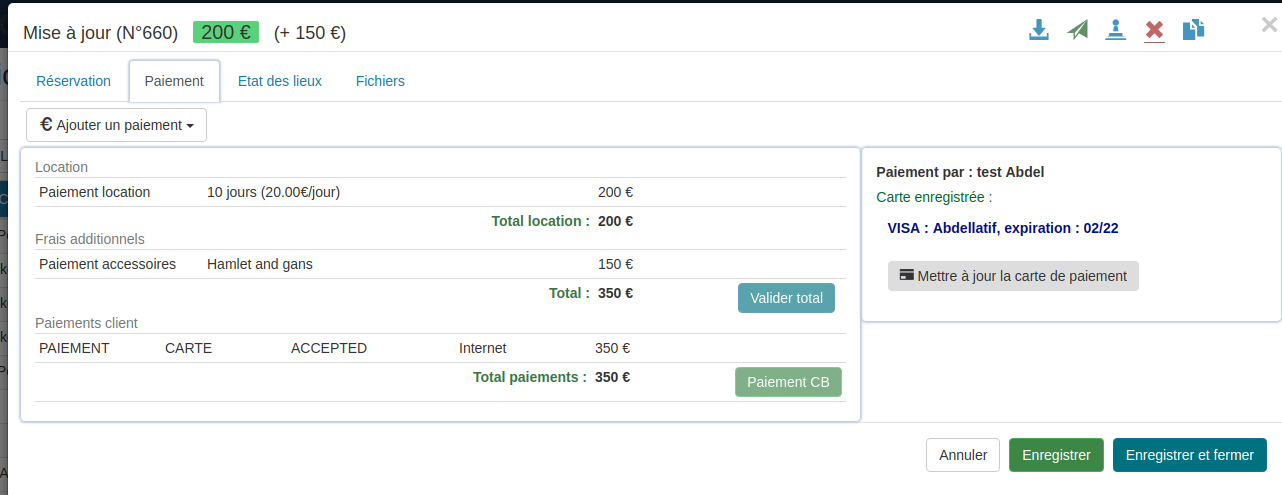Screen dimensions: 1282x495
Task: Select the Paiement tab
Action: click(174, 81)
